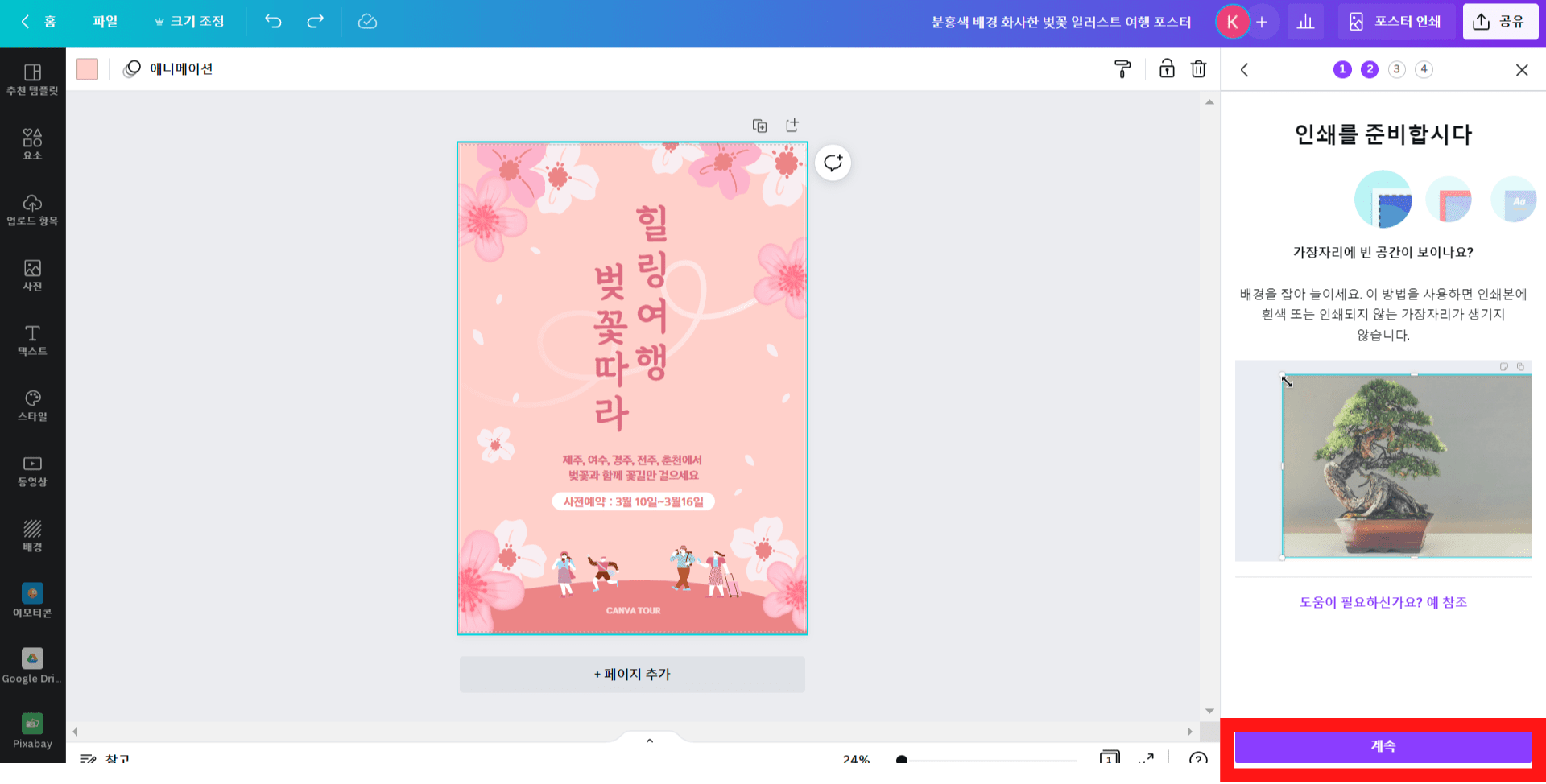Select step 4 in the print guide
Viewport: 1546px width, 784px height.
pos(1424,69)
